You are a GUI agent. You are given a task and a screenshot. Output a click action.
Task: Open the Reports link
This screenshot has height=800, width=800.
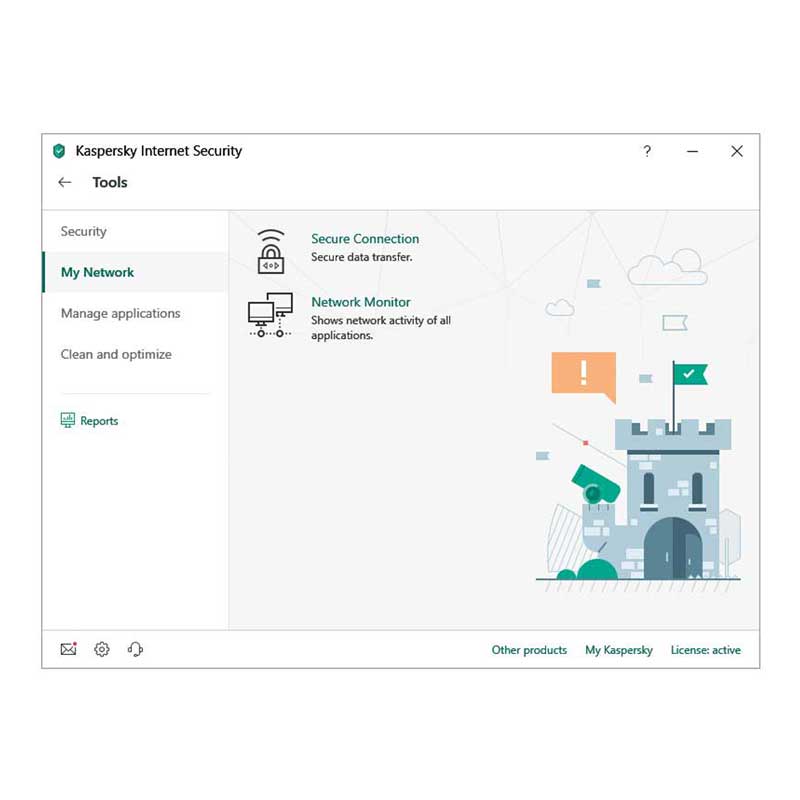pyautogui.click(x=99, y=421)
